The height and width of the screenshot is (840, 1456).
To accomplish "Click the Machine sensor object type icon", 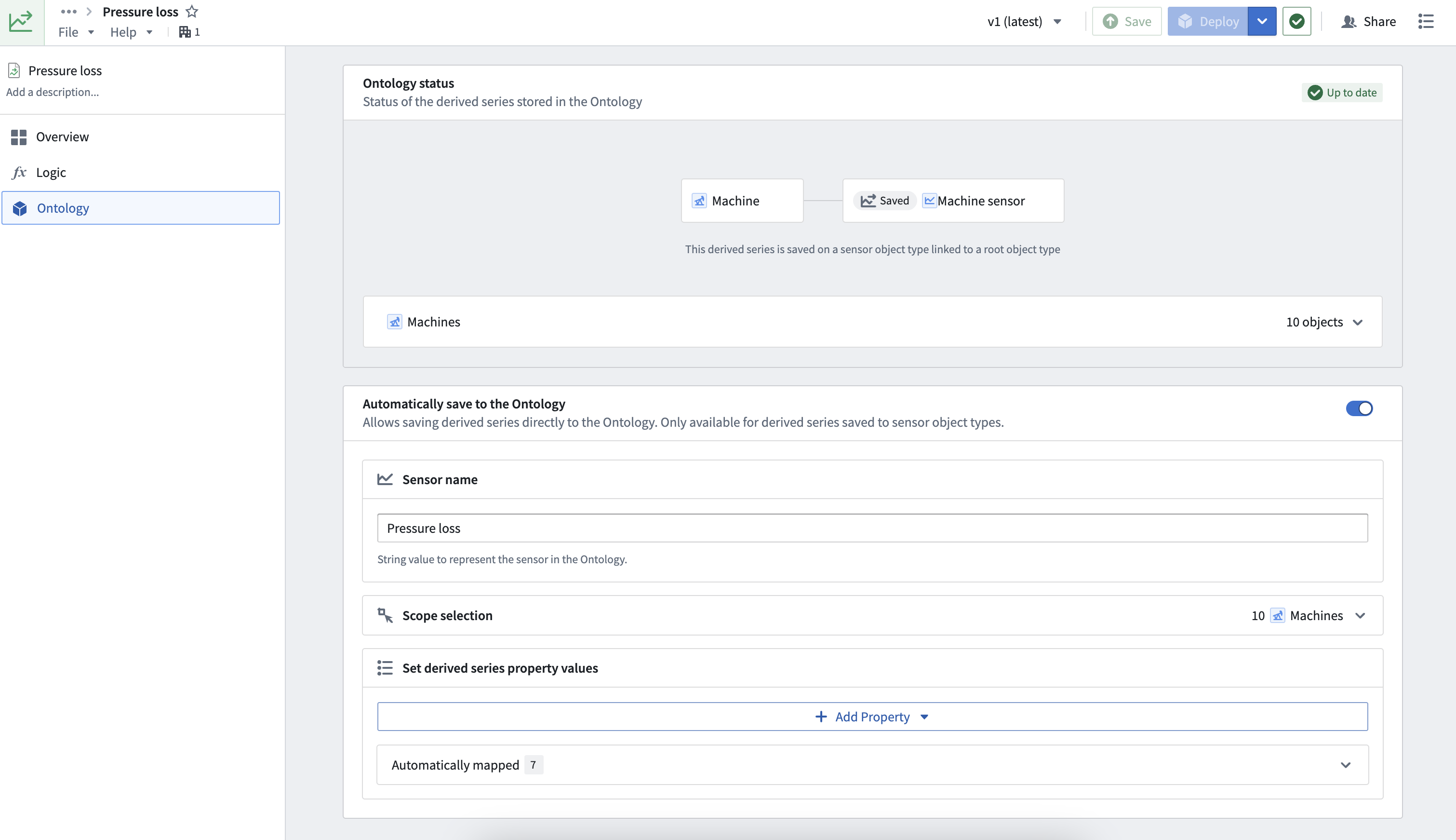I will pos(930,200).
